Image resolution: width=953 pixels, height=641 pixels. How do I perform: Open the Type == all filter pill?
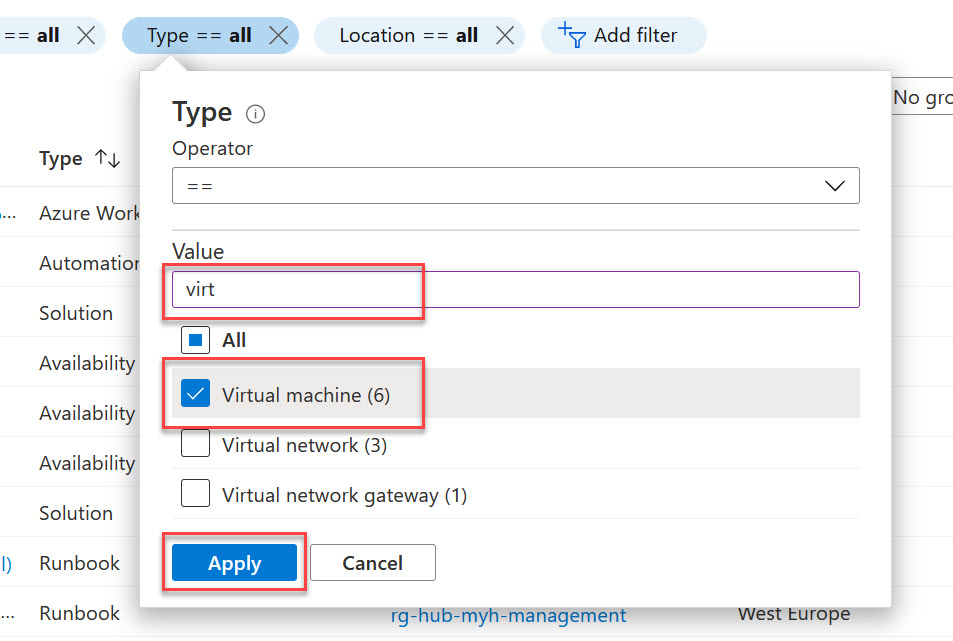tap(198, 35)
